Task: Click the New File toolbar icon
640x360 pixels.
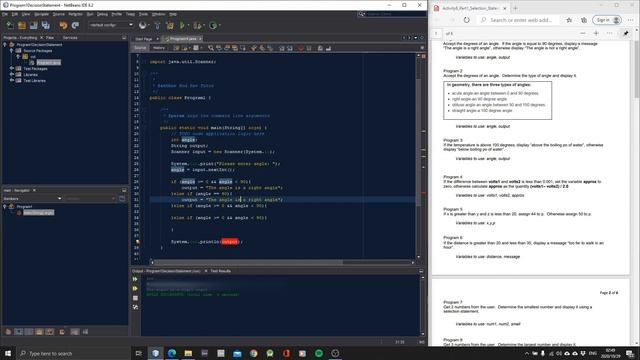Action: point(10,25)
